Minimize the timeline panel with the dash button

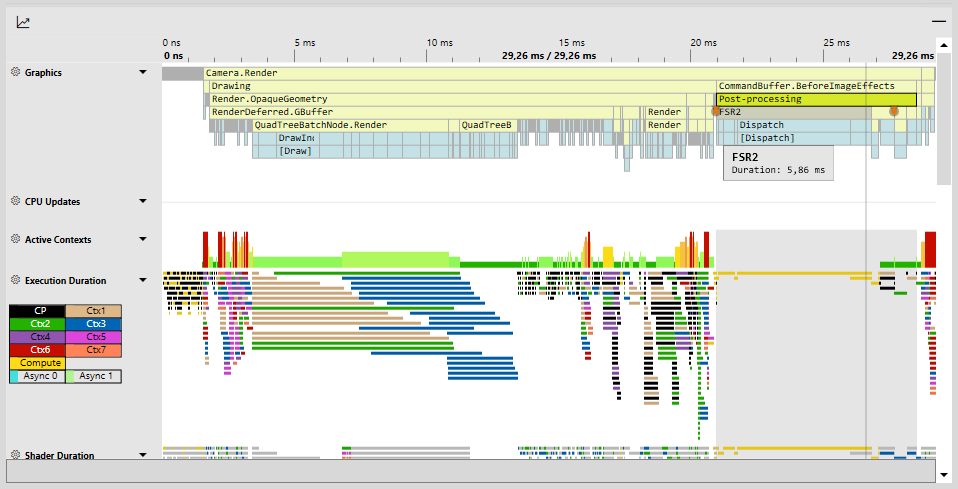coord(938,21)
